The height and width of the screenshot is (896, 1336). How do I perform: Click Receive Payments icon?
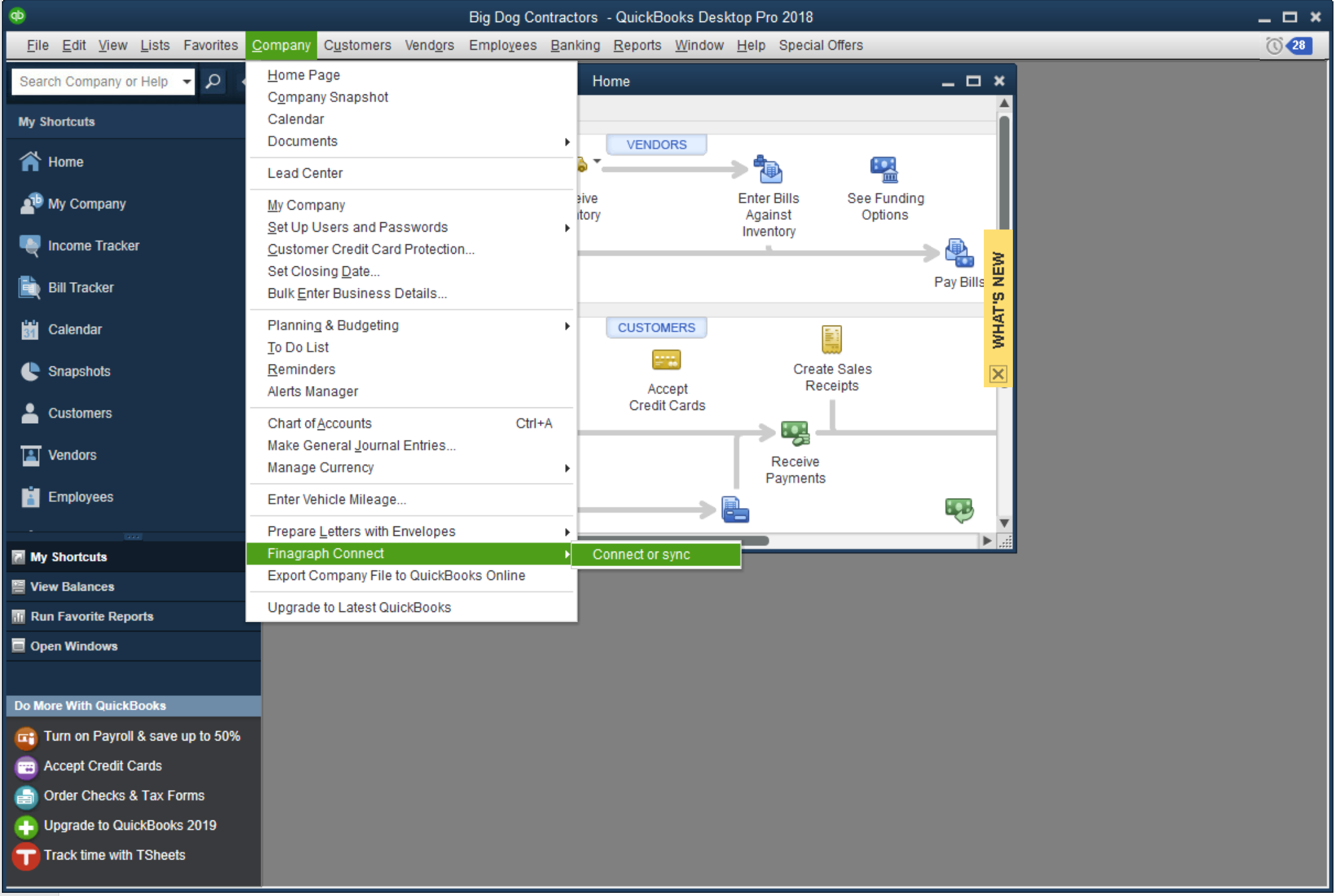[795, 433]
